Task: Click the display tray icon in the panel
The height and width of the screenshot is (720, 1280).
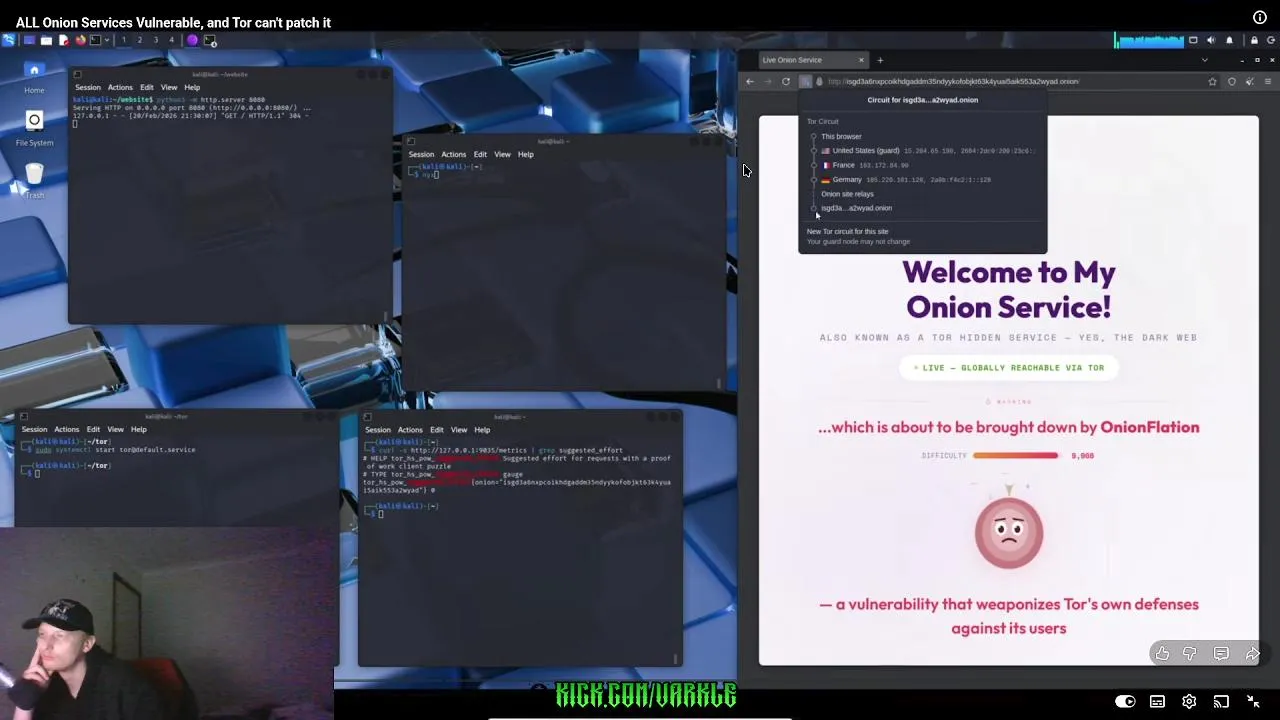Action: 1193,40
